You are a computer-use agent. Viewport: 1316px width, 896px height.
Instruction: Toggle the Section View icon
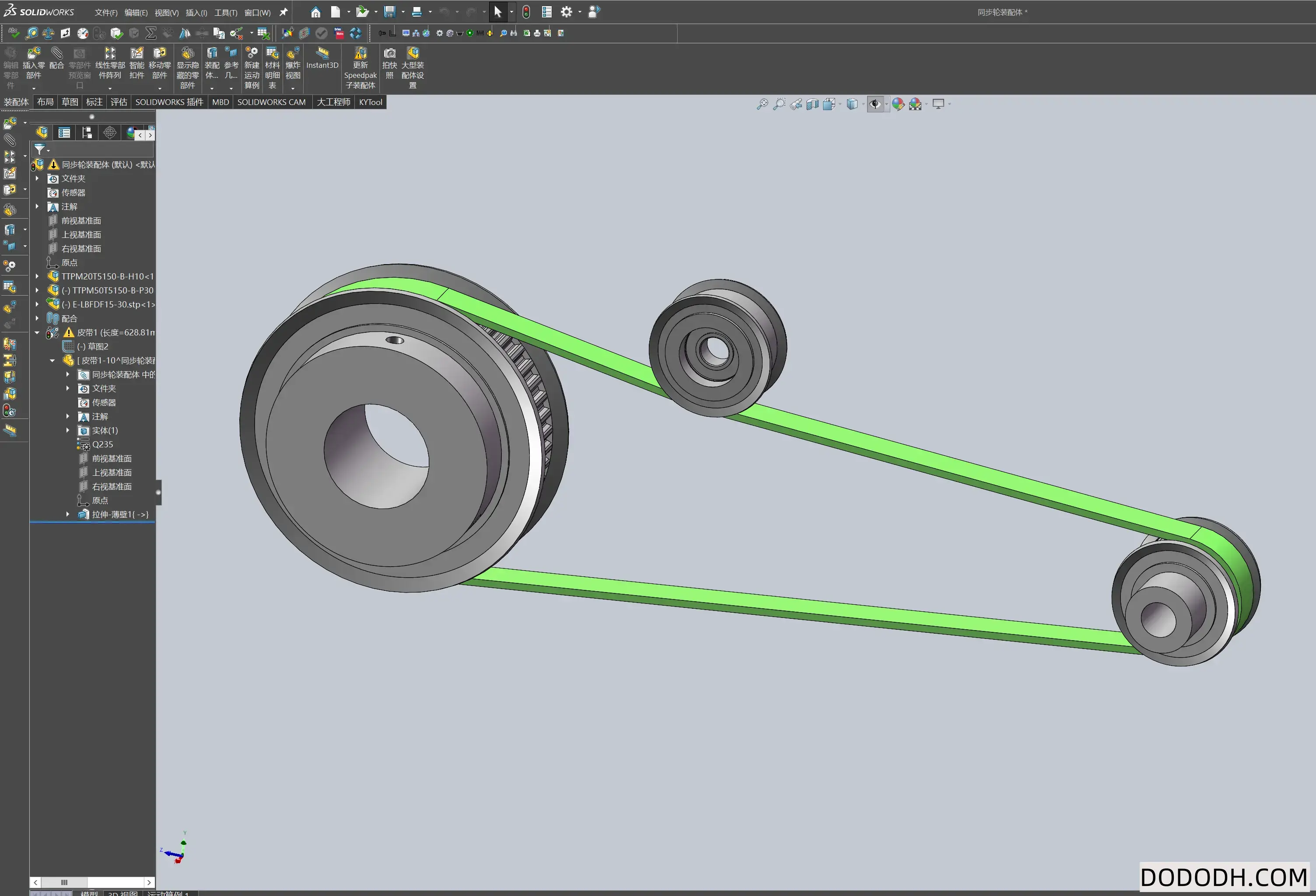[x=812, y=104]
